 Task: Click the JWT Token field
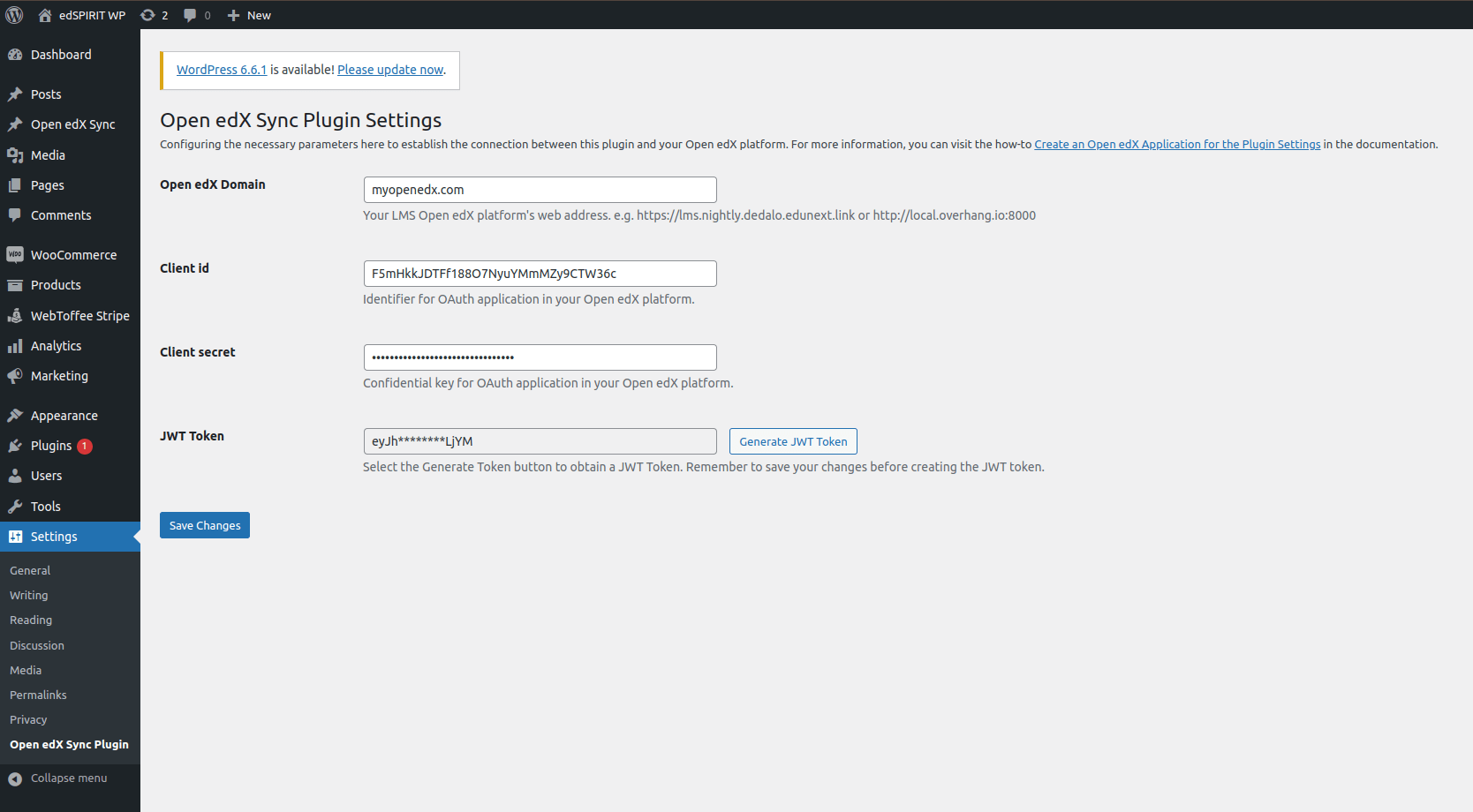(540, 441)
